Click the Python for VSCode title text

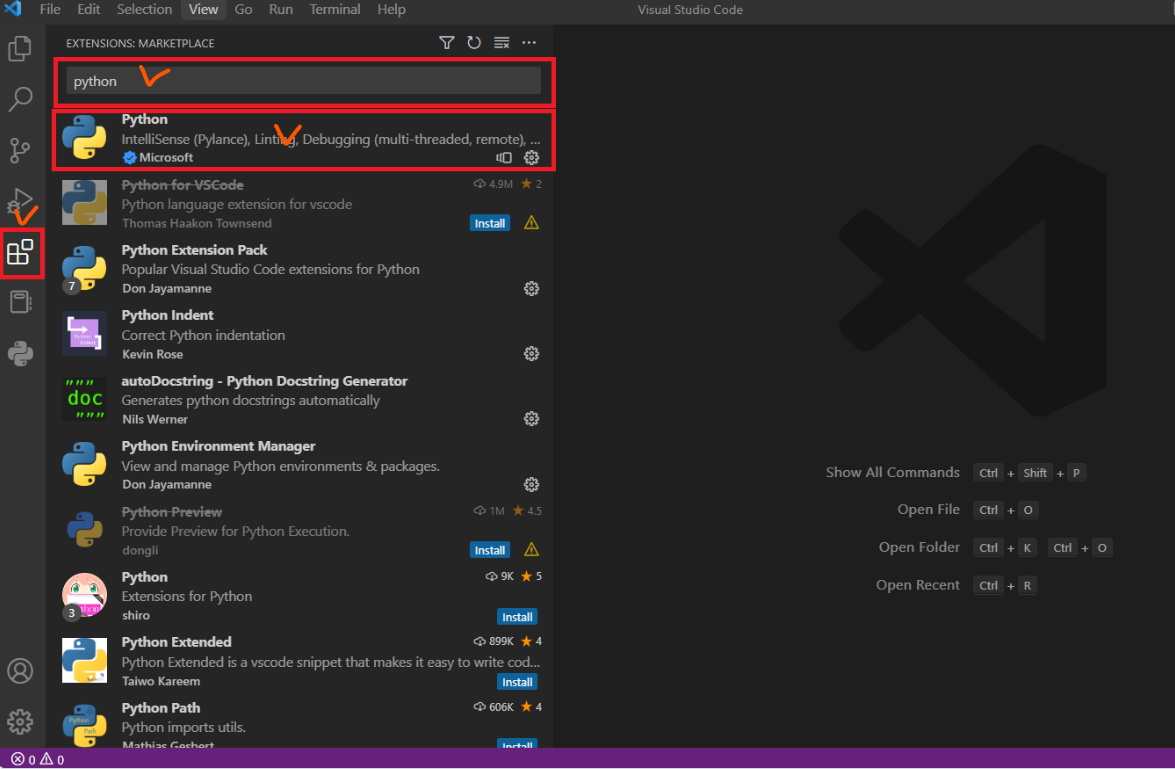[x=182, y=184]
